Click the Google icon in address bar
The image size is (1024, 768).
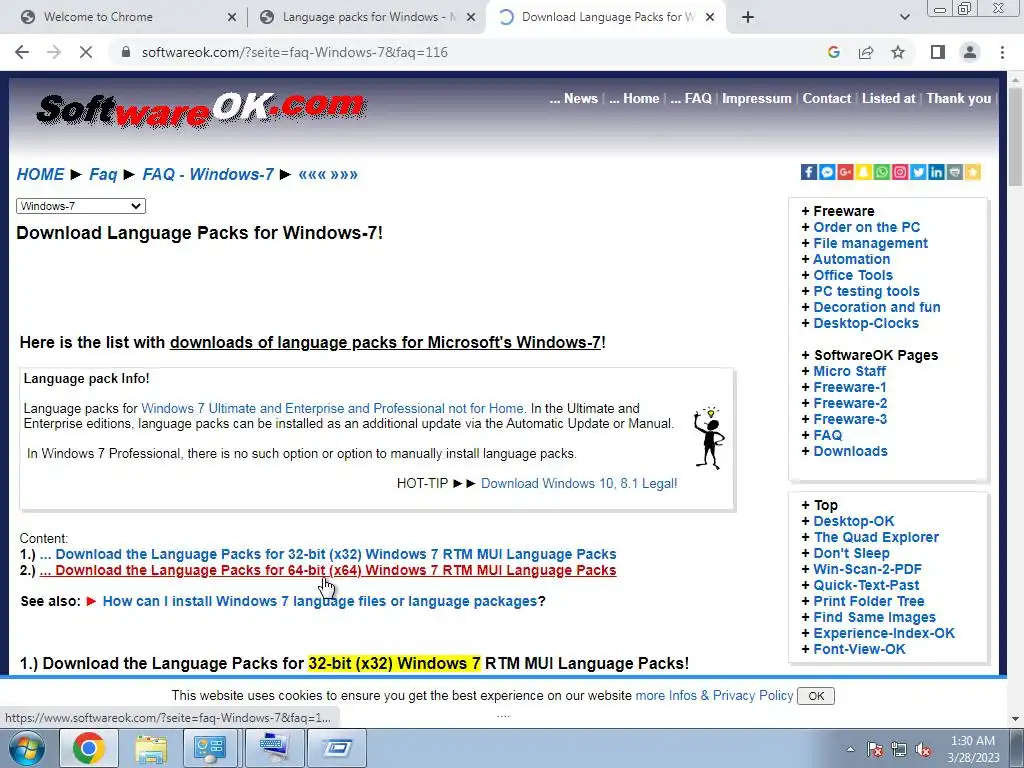tap(833, 52)
